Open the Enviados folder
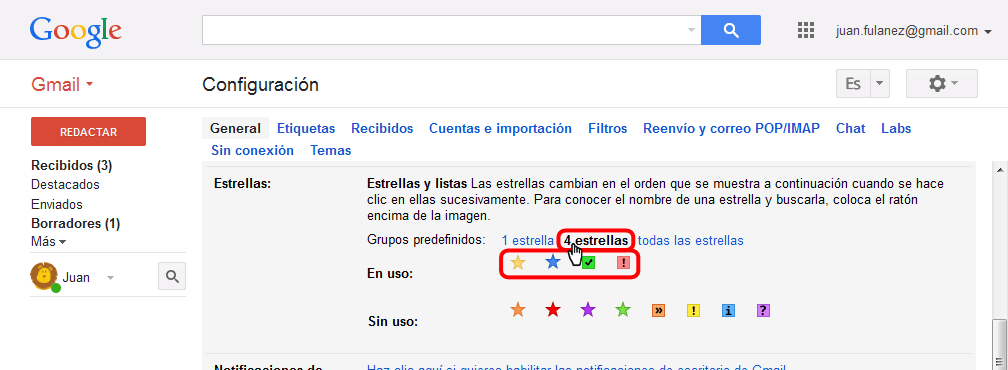Viewport: 1008px width, 370px height. 57,204
